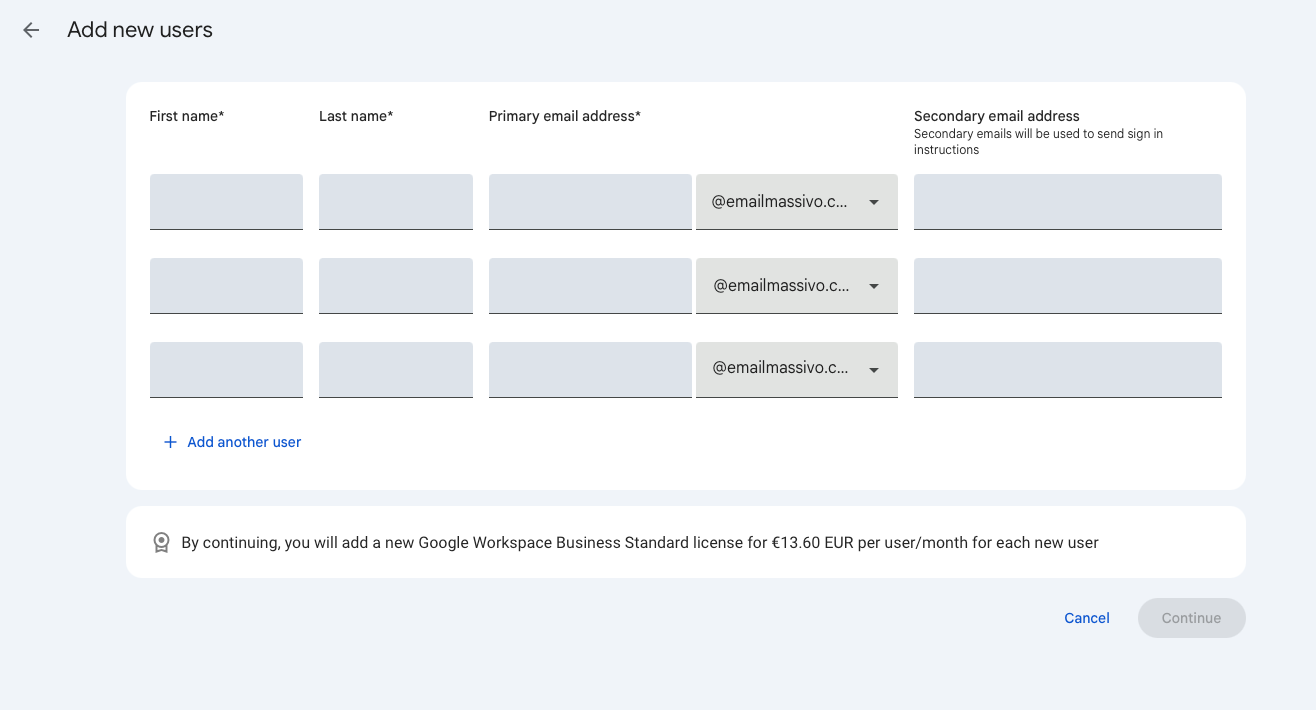
Task: Focus the second row Secondary email field
Action: click(x=1067, y=286)
